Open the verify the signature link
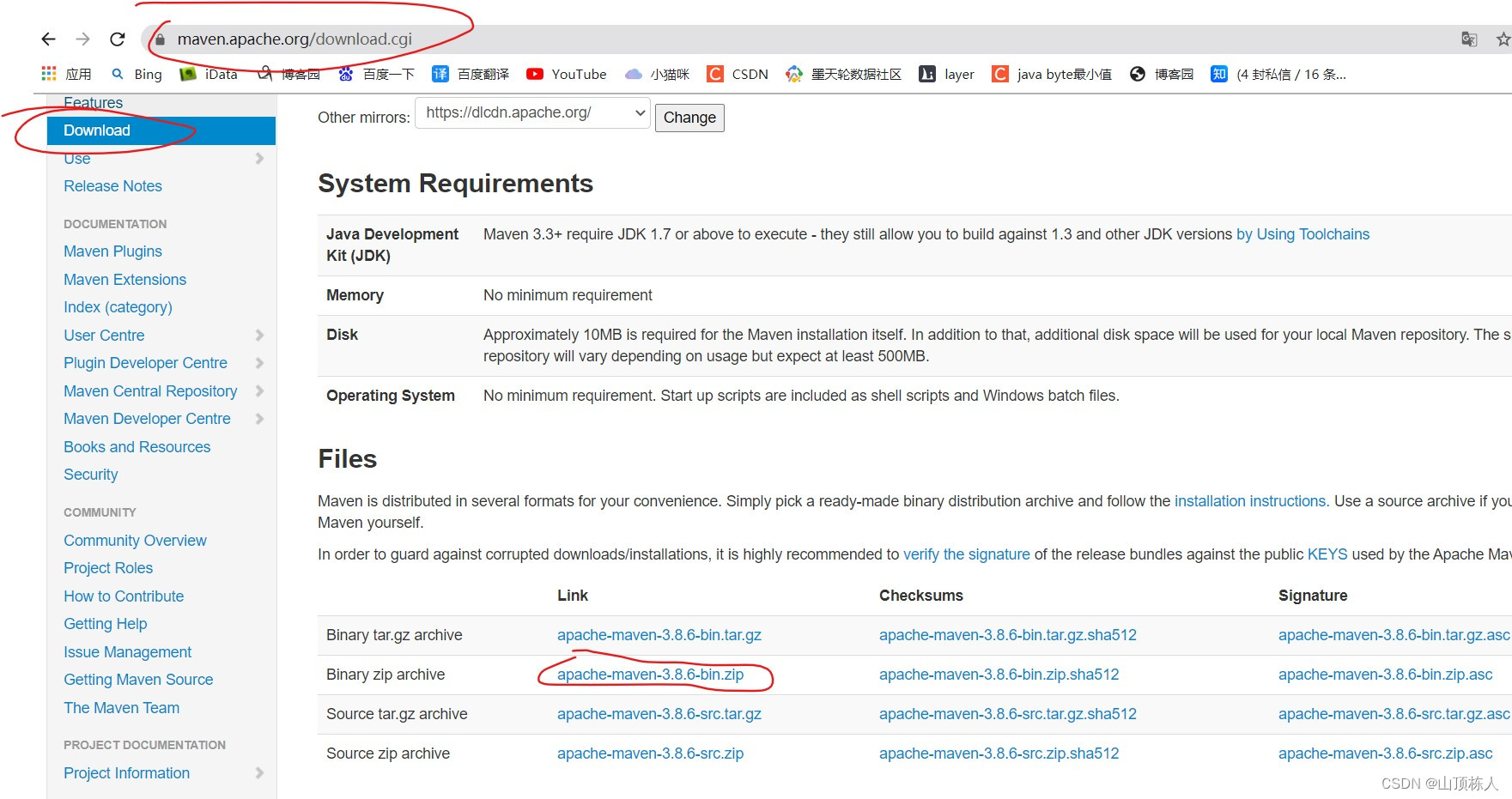 [x=966, y=554]
